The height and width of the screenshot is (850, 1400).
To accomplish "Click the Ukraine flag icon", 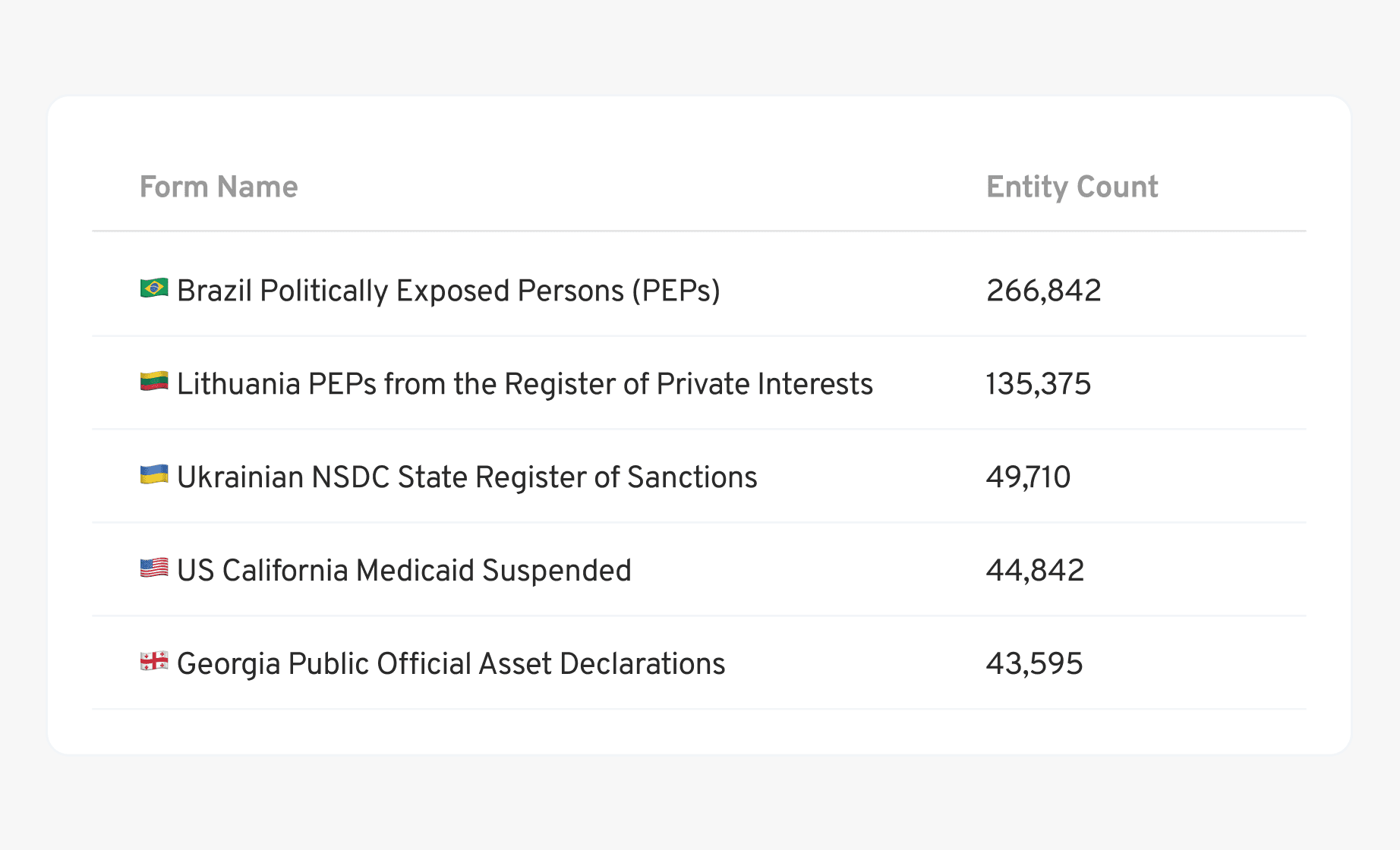I will (x=154, y=475).
